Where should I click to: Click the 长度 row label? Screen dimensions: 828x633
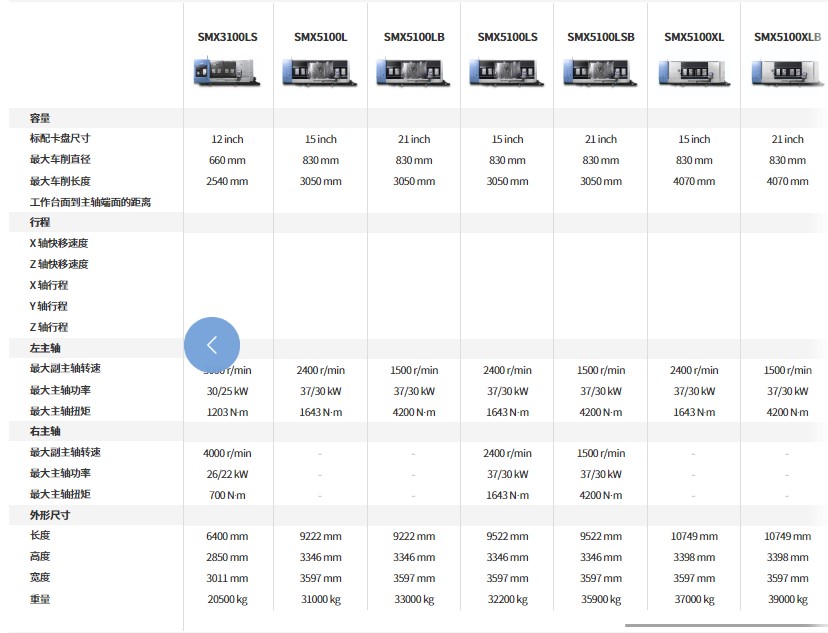(40, 535)
